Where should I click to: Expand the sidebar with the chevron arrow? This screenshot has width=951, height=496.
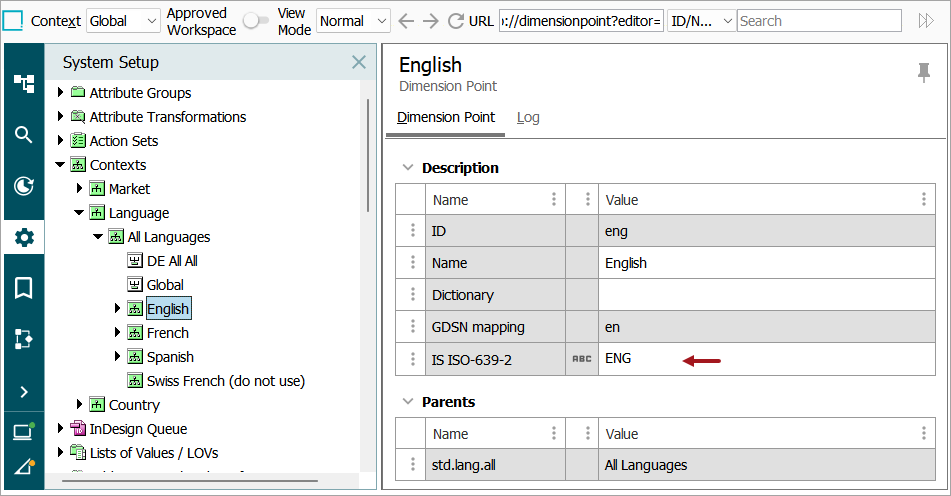[24, 392]
